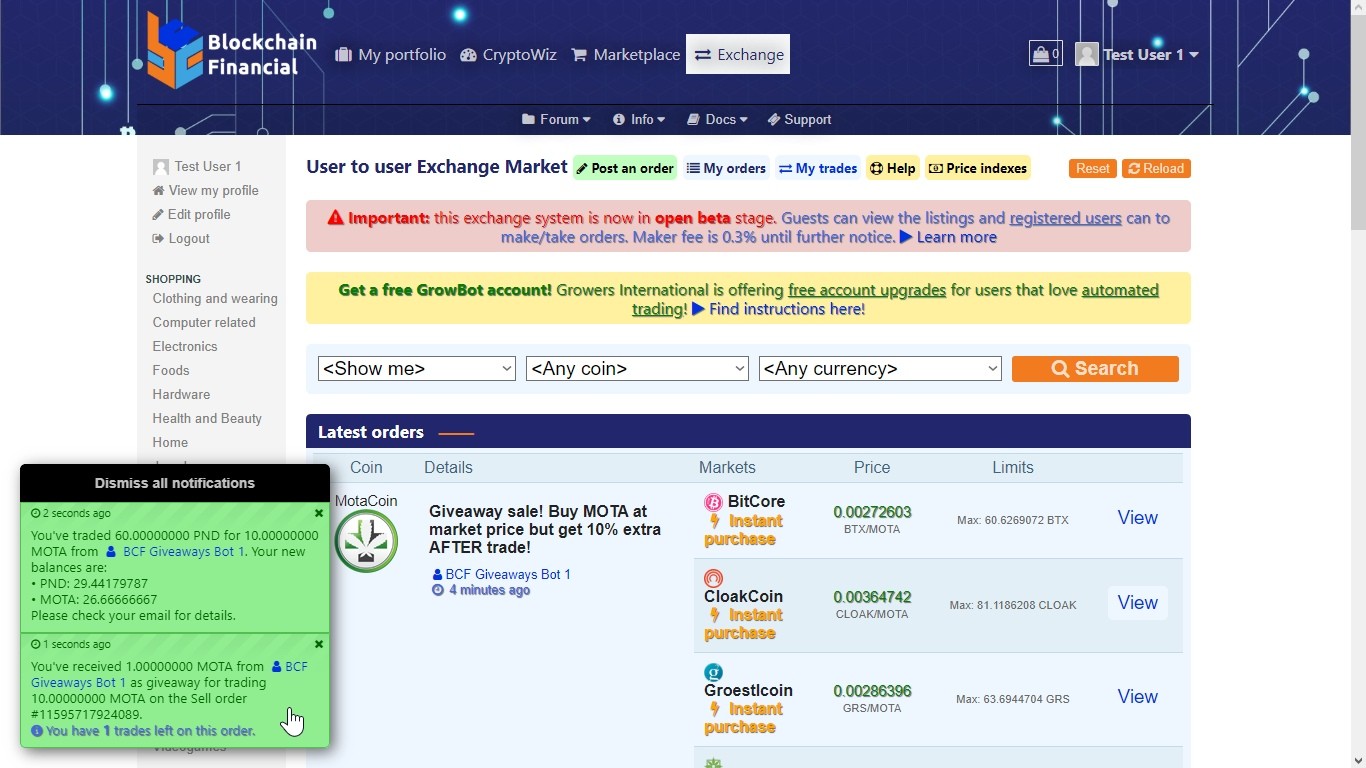Expand the Test User 1 account menu
The image size is (1366, 768).
point(1138,55)
